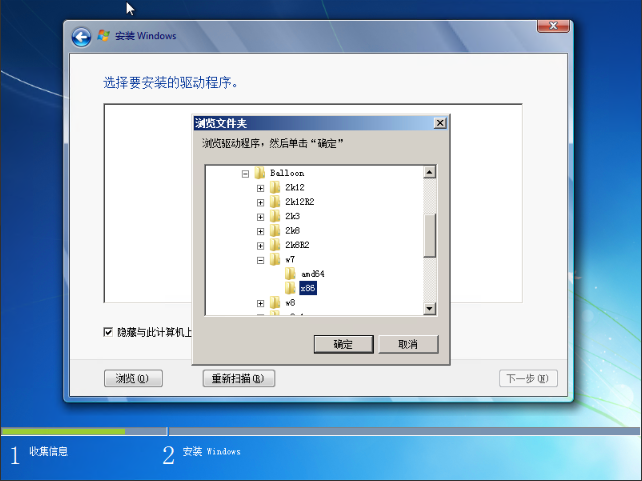Click the folder tree scroll down arrow
This screenshot has height=481, width=642.
[x=429, y=308]
